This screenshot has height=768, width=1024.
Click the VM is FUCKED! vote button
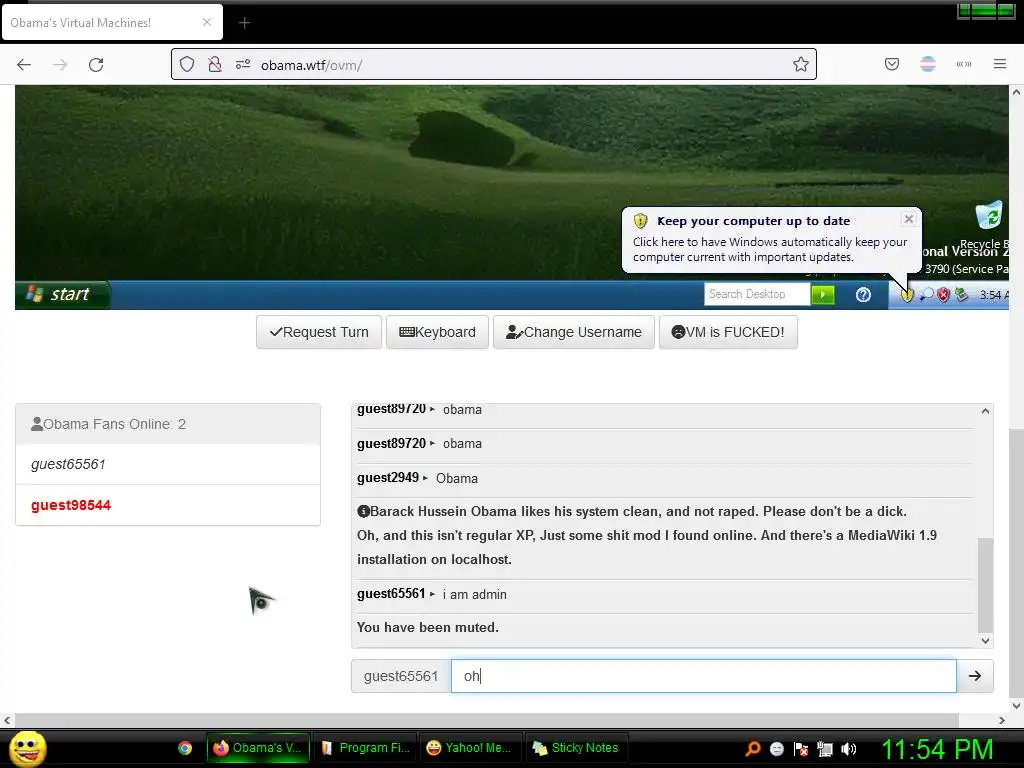pyautogui.click(x=728, y=332)
